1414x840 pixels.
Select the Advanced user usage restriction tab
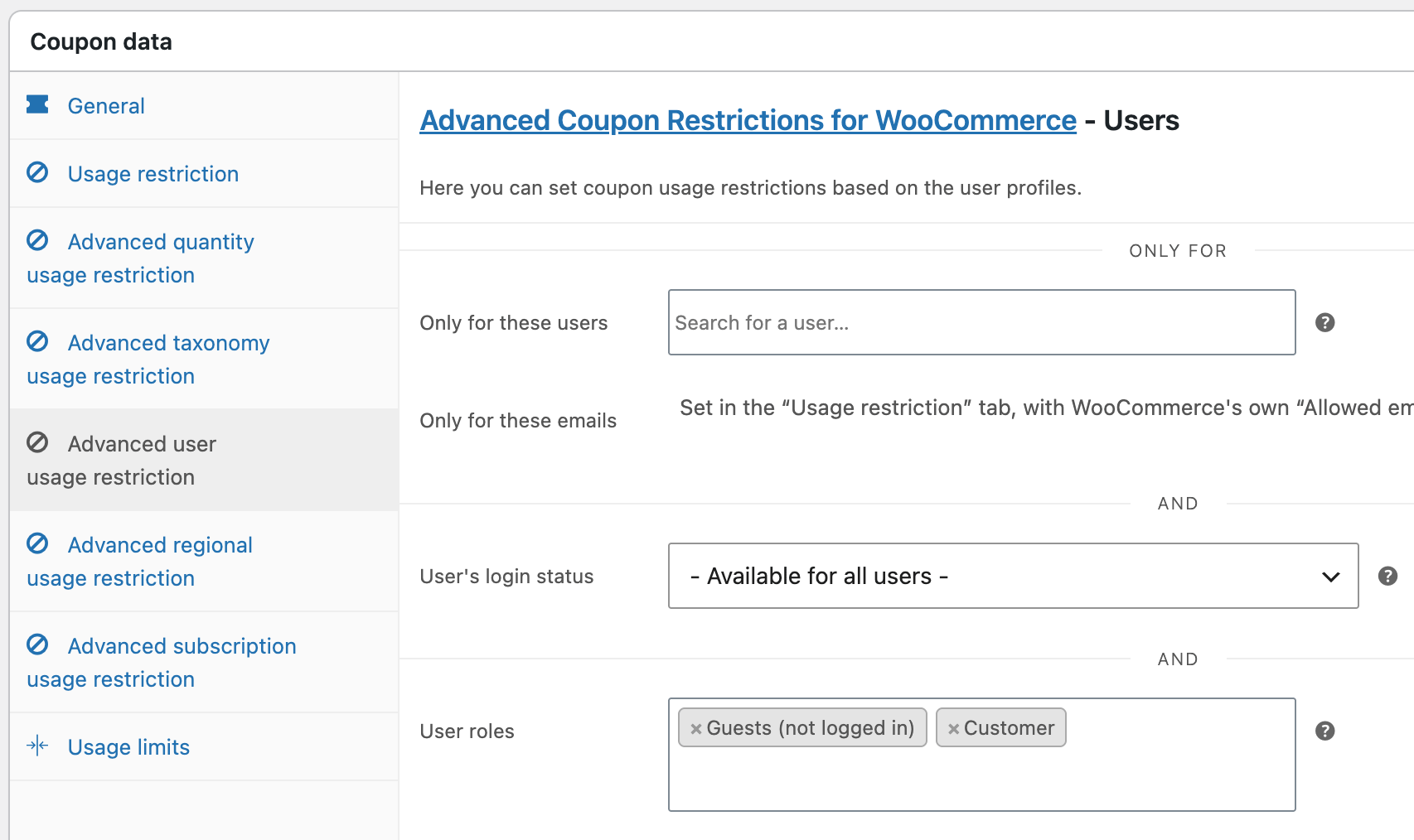(204, 461)
